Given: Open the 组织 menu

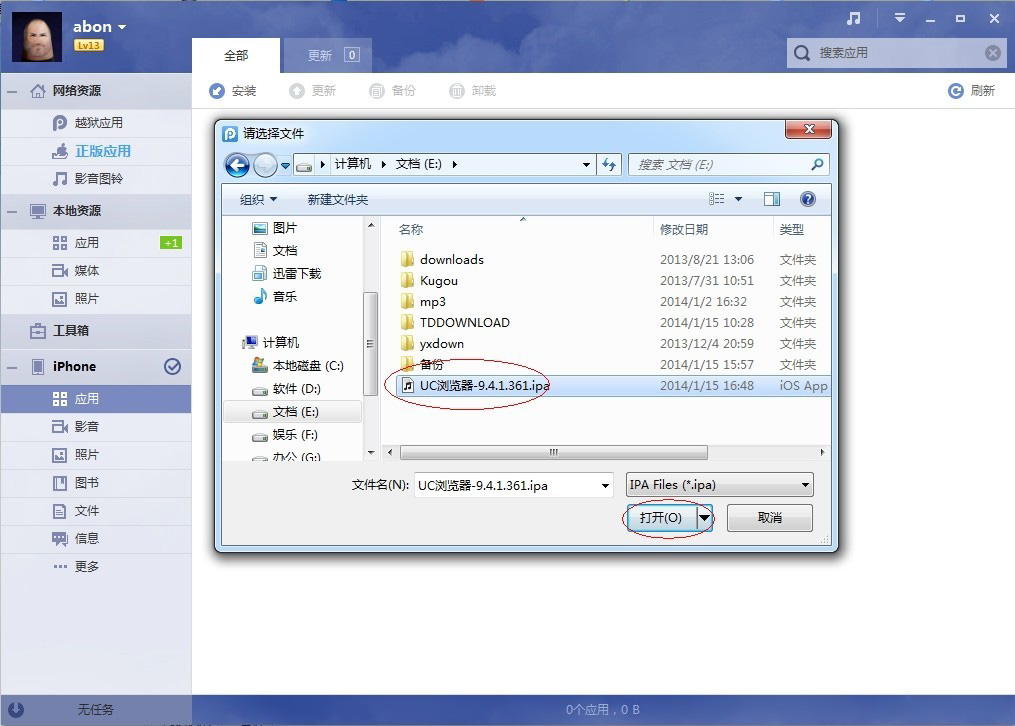Looking at the screenshot, I should 258,200.
